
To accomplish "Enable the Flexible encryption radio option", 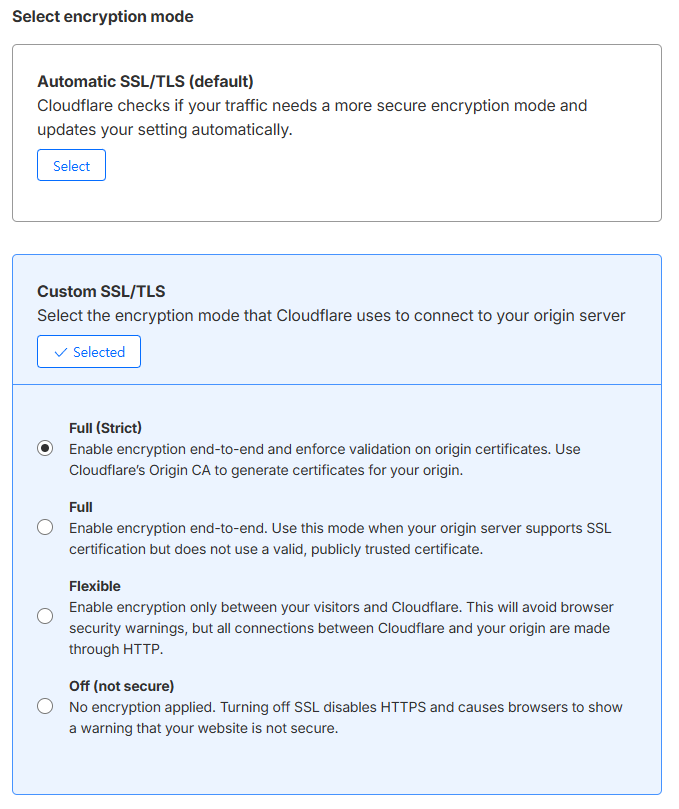I will point(45,617).
